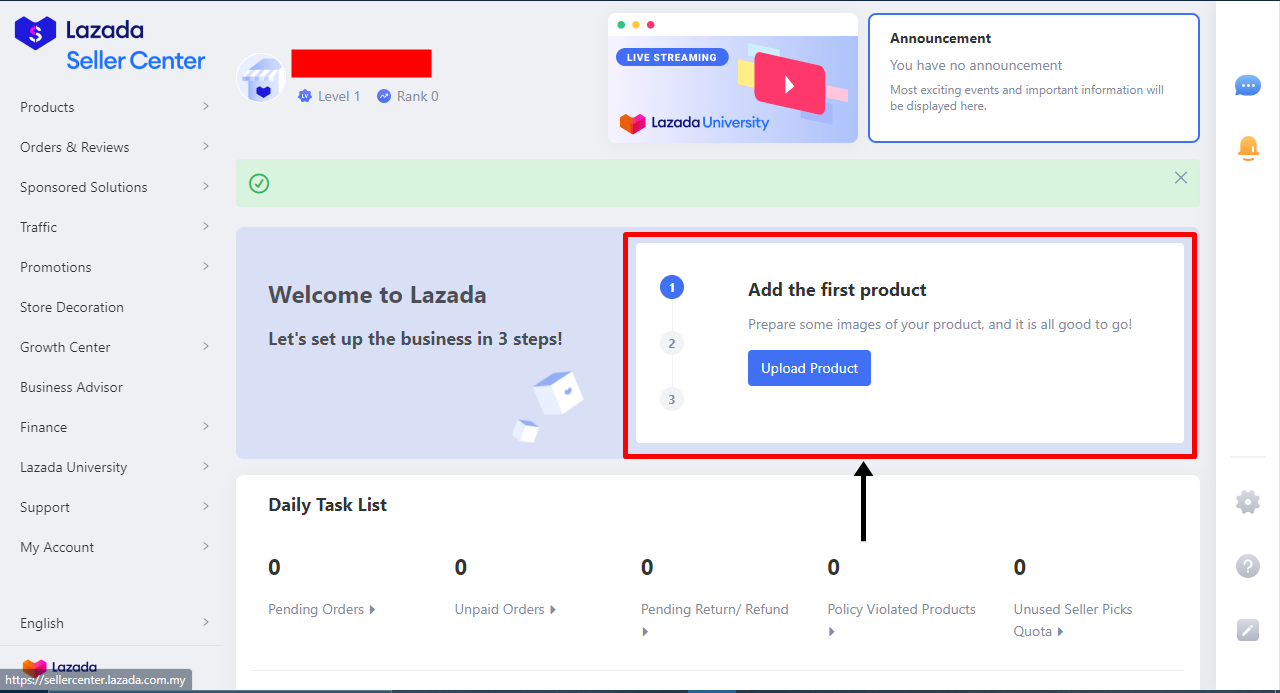Open the English language selector
Viewport: 1280px width, 693px height.
click(x=115, y=623)
